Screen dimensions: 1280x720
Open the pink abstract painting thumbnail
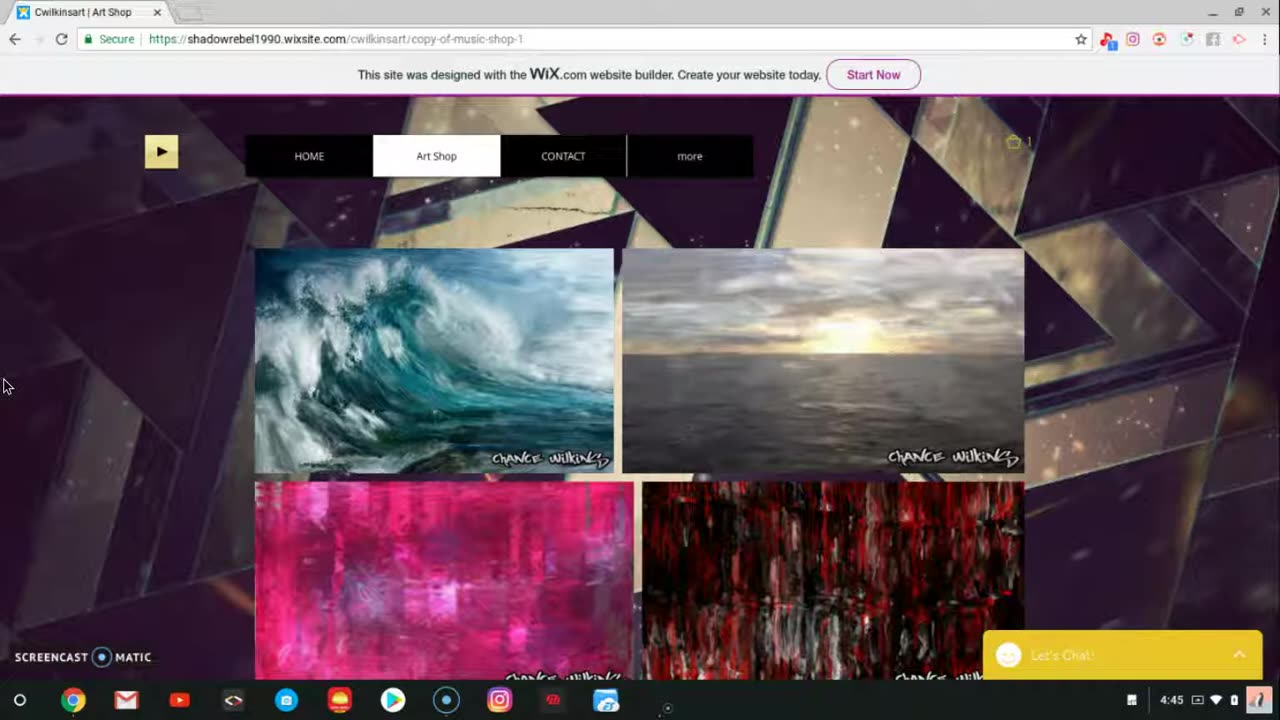click(444, 580)
